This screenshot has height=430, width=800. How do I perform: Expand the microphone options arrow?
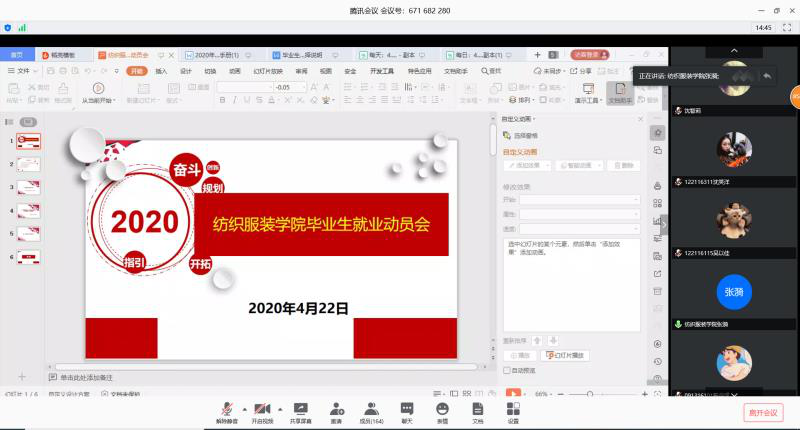click(x=243, y=409)
